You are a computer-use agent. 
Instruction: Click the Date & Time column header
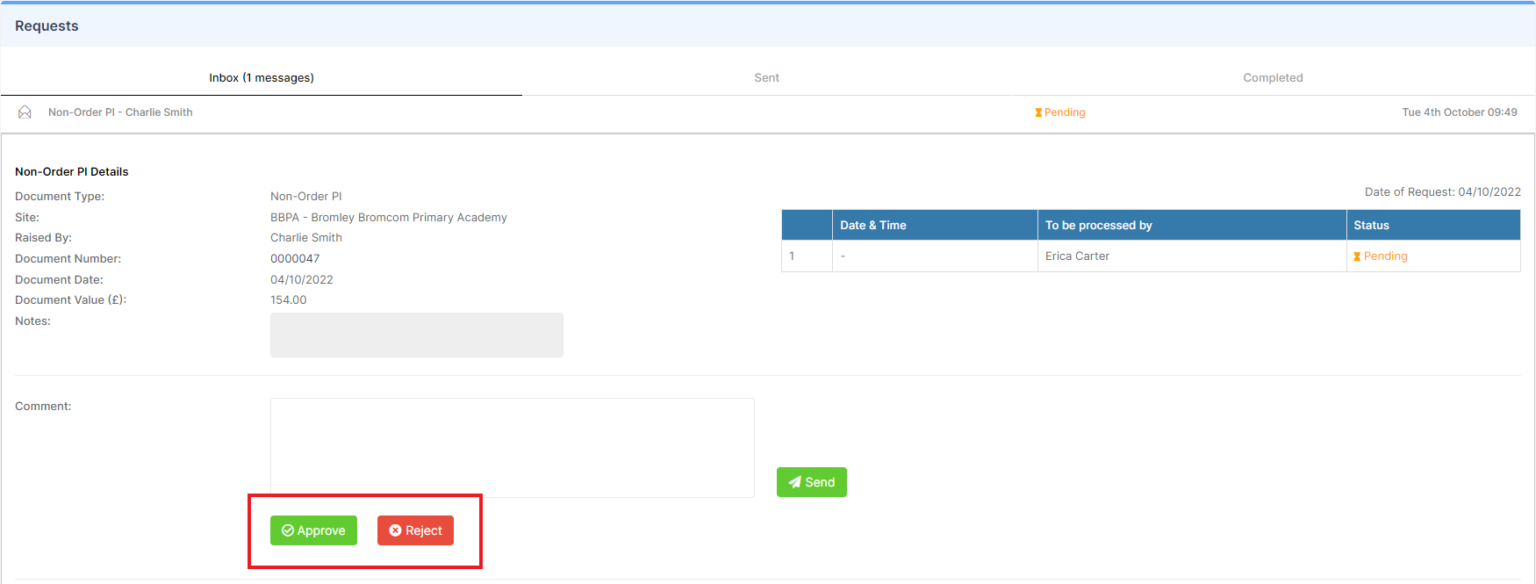click(873, 225)
